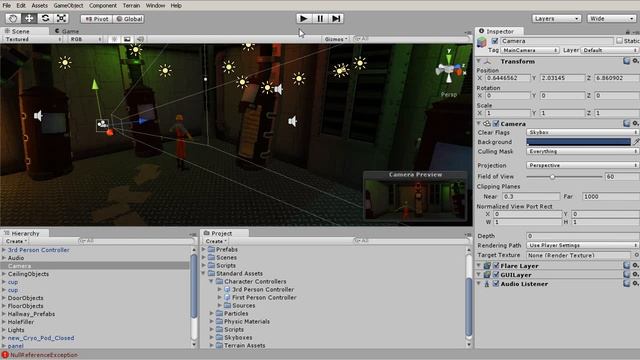Disable the Flare Layer checkbox

[x=496, y=265]
